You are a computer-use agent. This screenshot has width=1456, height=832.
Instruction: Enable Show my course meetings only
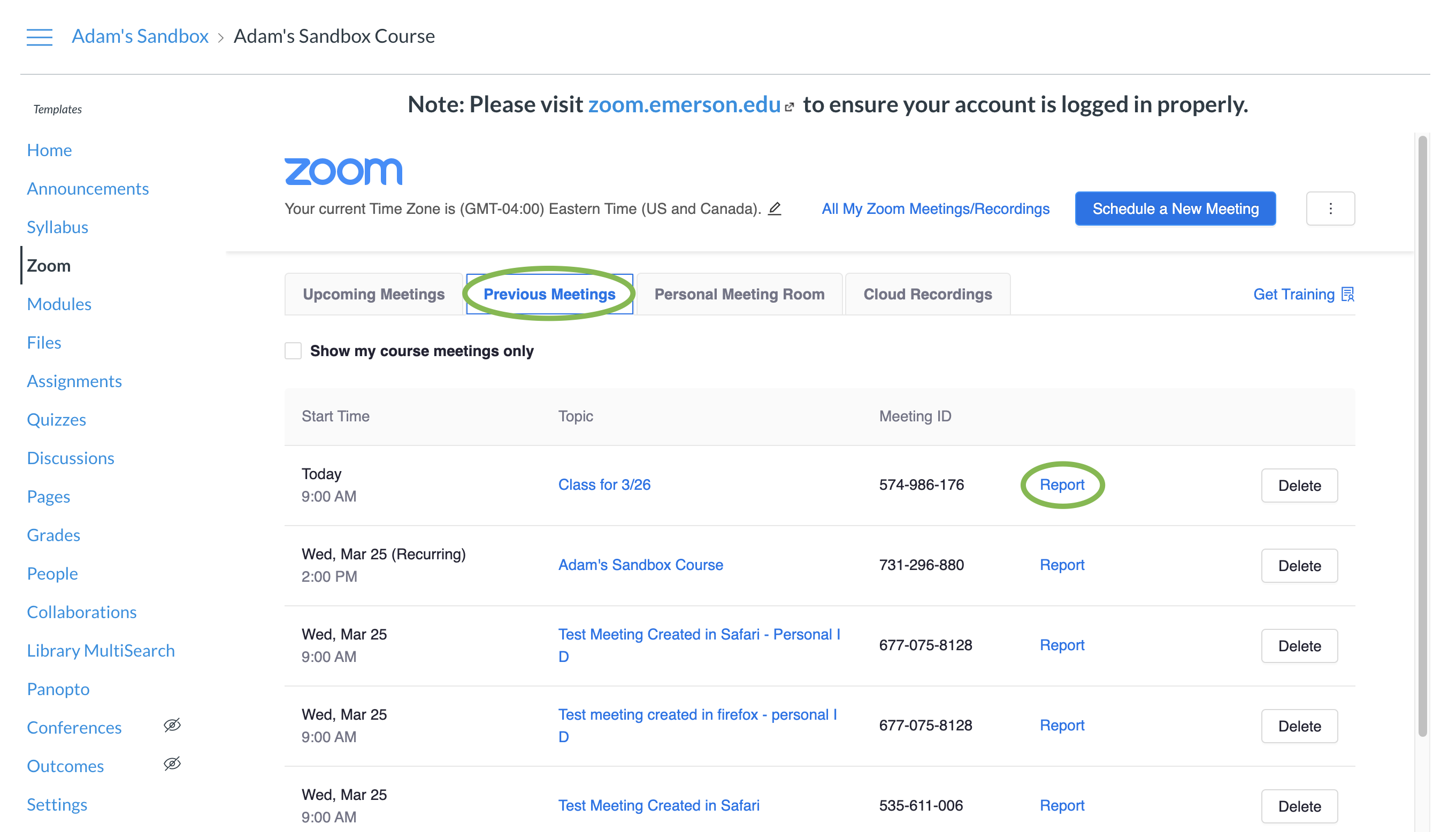pos(293,350)
